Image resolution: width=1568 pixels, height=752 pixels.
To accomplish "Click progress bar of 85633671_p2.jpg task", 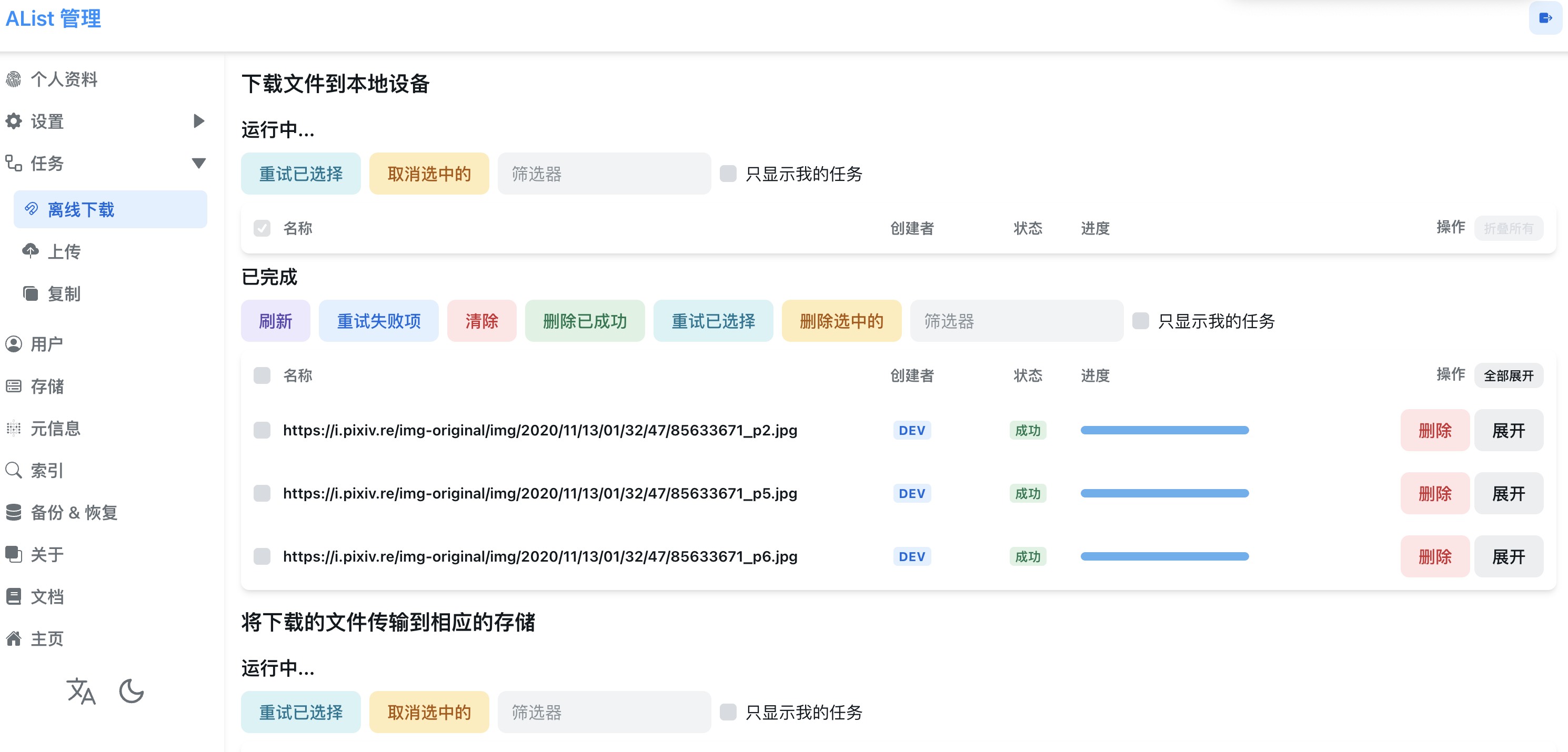I will coord(1164,430).
